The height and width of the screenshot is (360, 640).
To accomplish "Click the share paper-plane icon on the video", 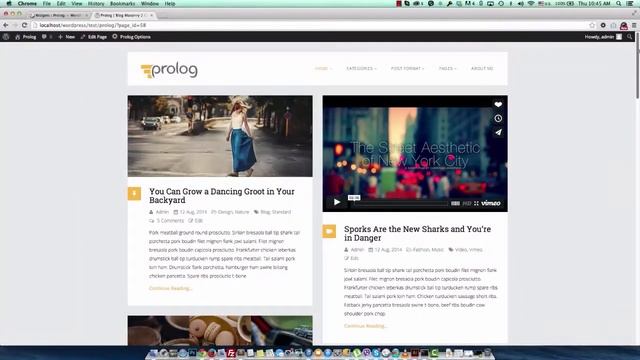I will [498, 132].
